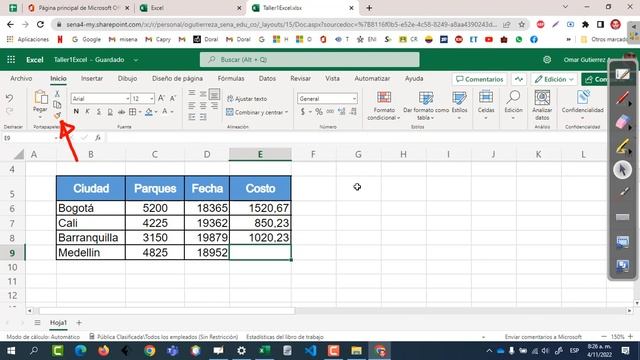Click the Cut scissors icon
Screen dimensions: 640x360
coord(57,94)
